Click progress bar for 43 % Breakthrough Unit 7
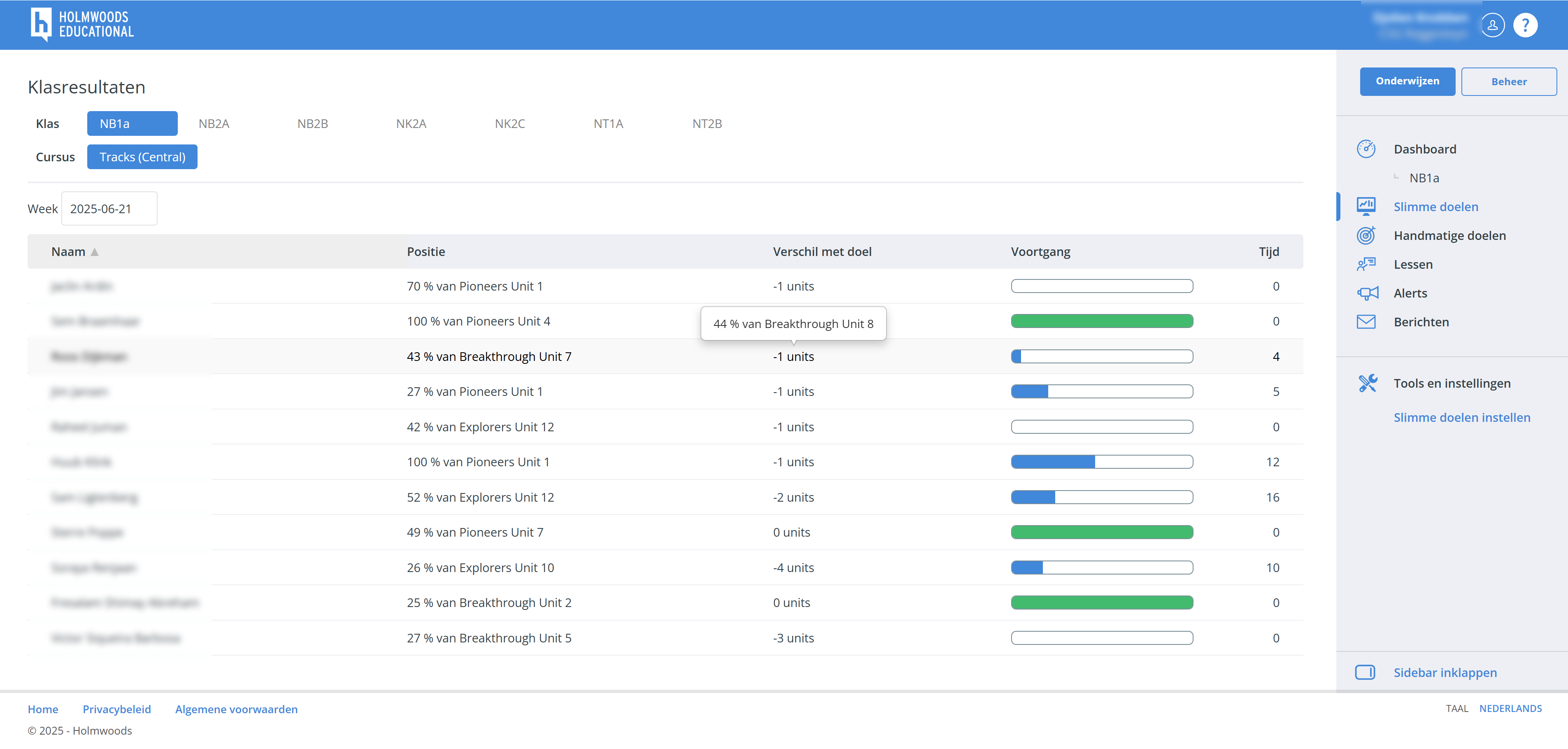1568x749 pixels. pos(1102,356)
